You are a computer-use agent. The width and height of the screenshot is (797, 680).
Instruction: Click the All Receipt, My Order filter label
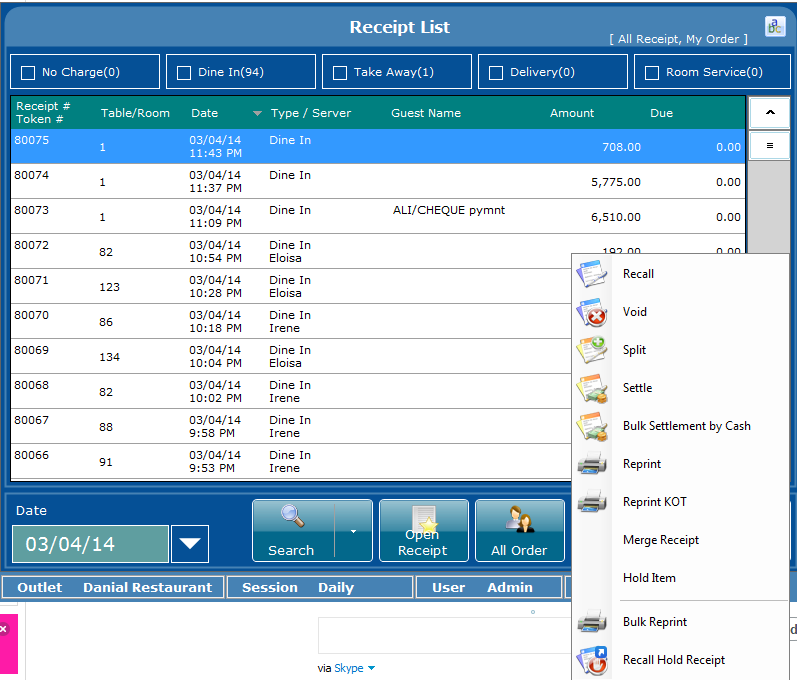tap(679, 39)
